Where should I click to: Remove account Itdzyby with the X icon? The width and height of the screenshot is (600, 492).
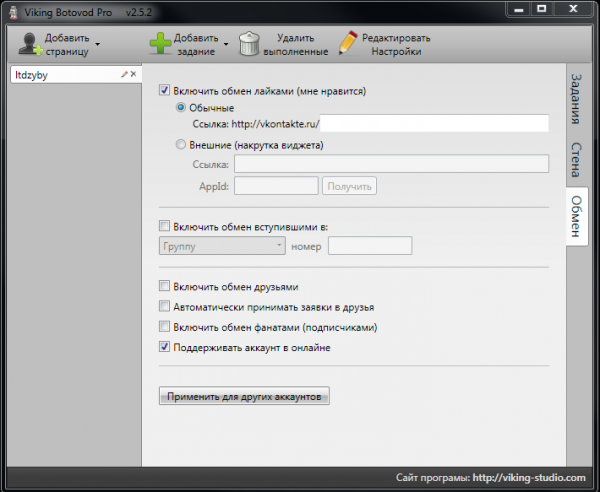pyautogui.click(x=133, y=74)
